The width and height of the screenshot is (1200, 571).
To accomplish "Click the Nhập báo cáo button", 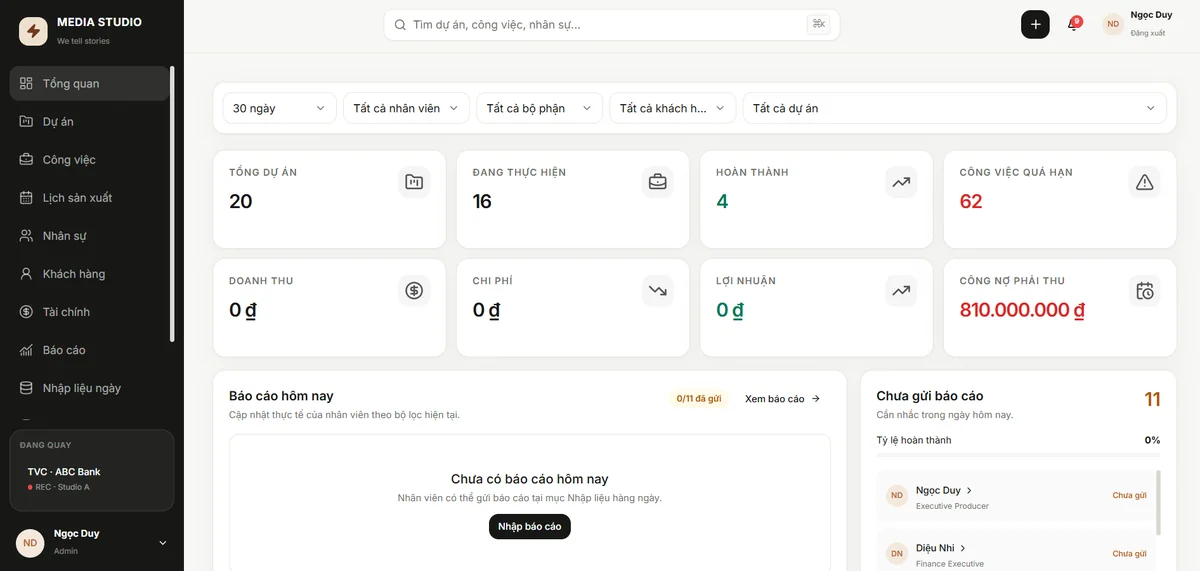I will [530, 526].
